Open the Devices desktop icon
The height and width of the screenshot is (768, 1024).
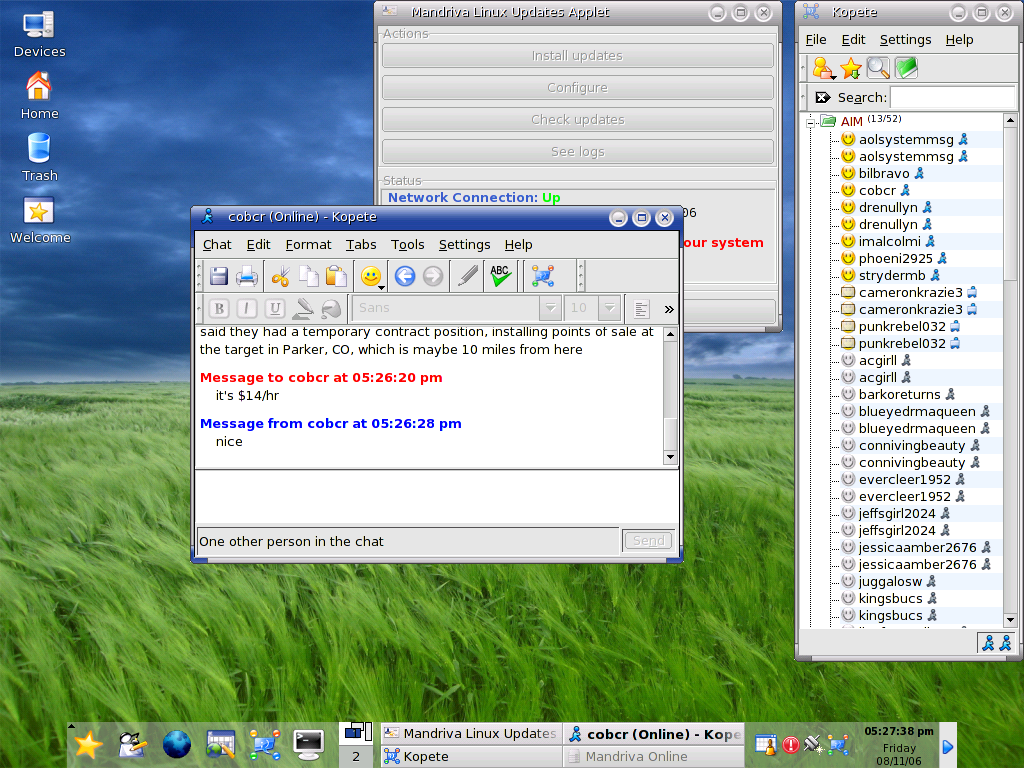[39, 35]
